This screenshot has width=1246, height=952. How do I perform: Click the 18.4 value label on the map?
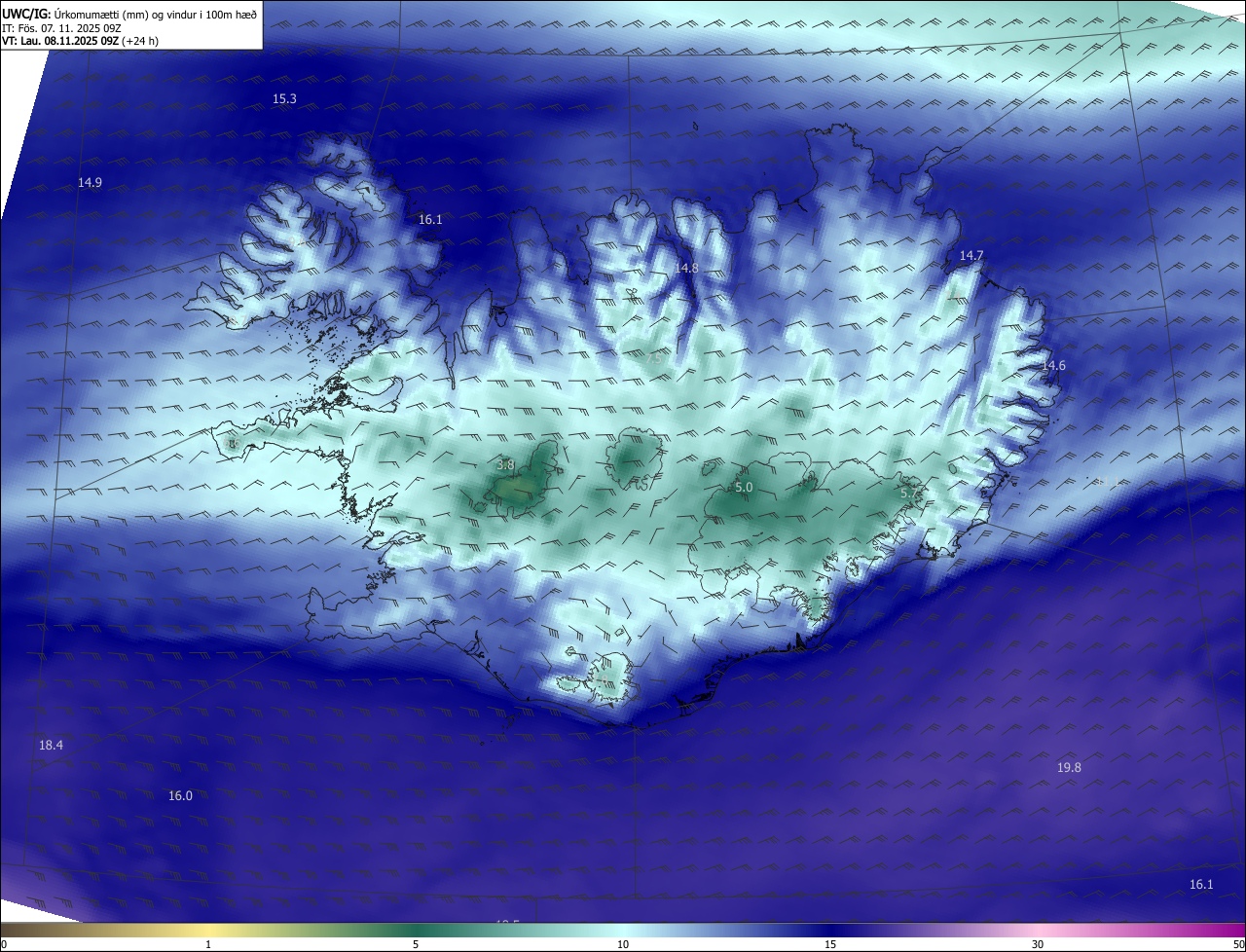(51, 746)
